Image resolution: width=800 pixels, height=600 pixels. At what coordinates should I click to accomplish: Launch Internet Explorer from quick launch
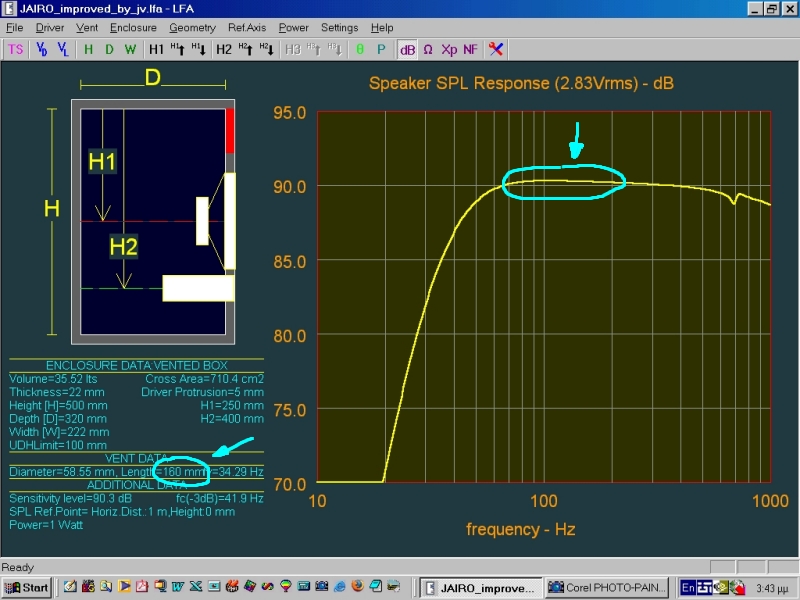pos(340,586)
